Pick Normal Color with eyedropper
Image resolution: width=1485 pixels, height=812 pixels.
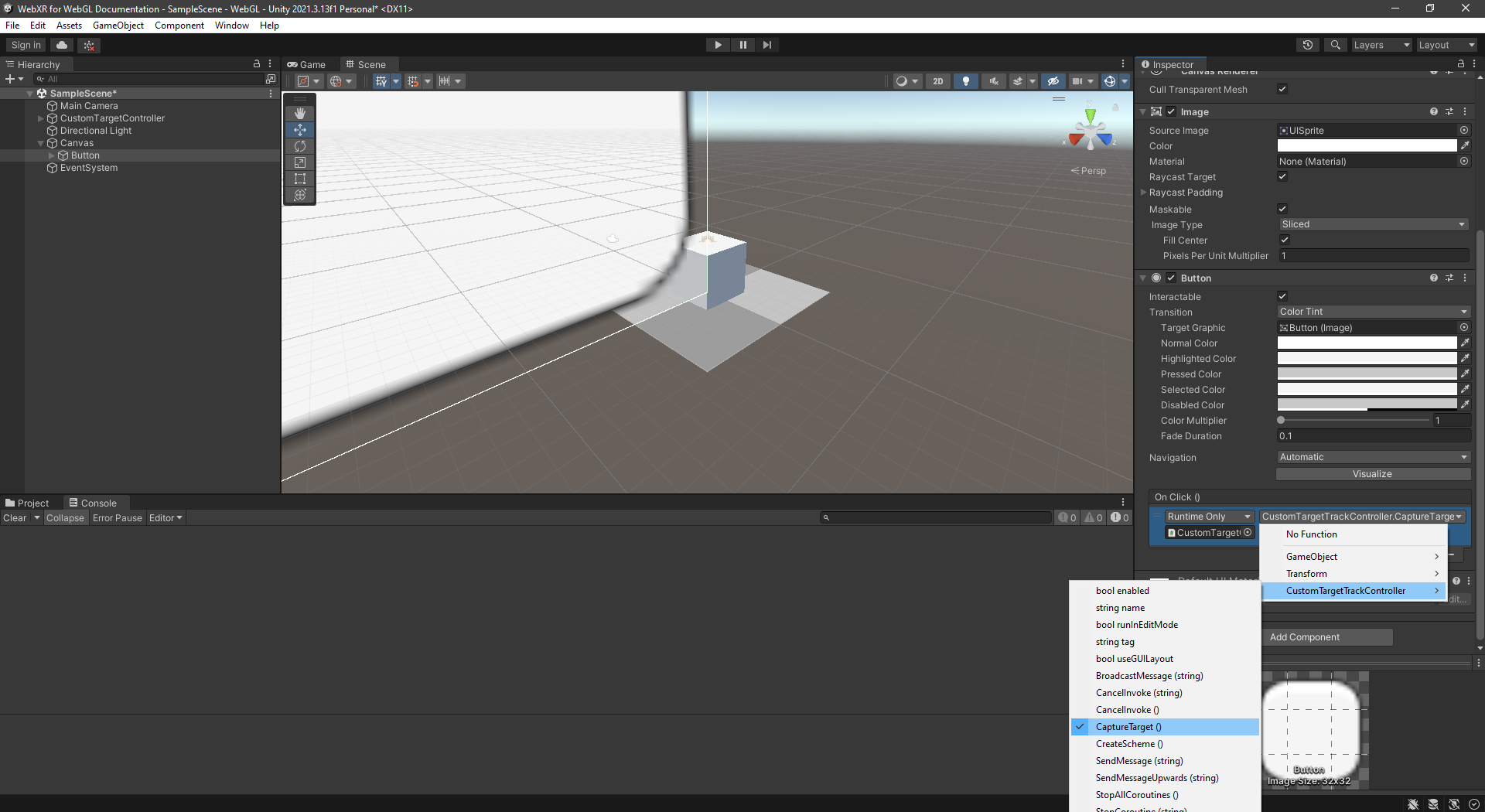tap(1465, 343)
